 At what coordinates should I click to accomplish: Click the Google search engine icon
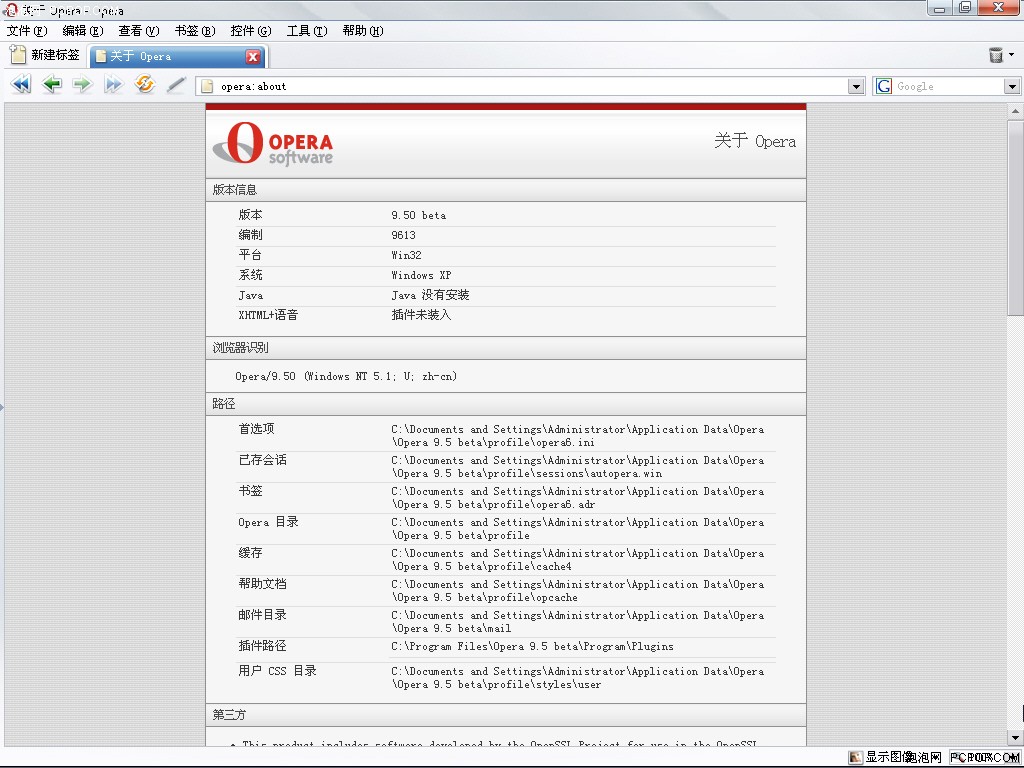[x=884, y=86]
